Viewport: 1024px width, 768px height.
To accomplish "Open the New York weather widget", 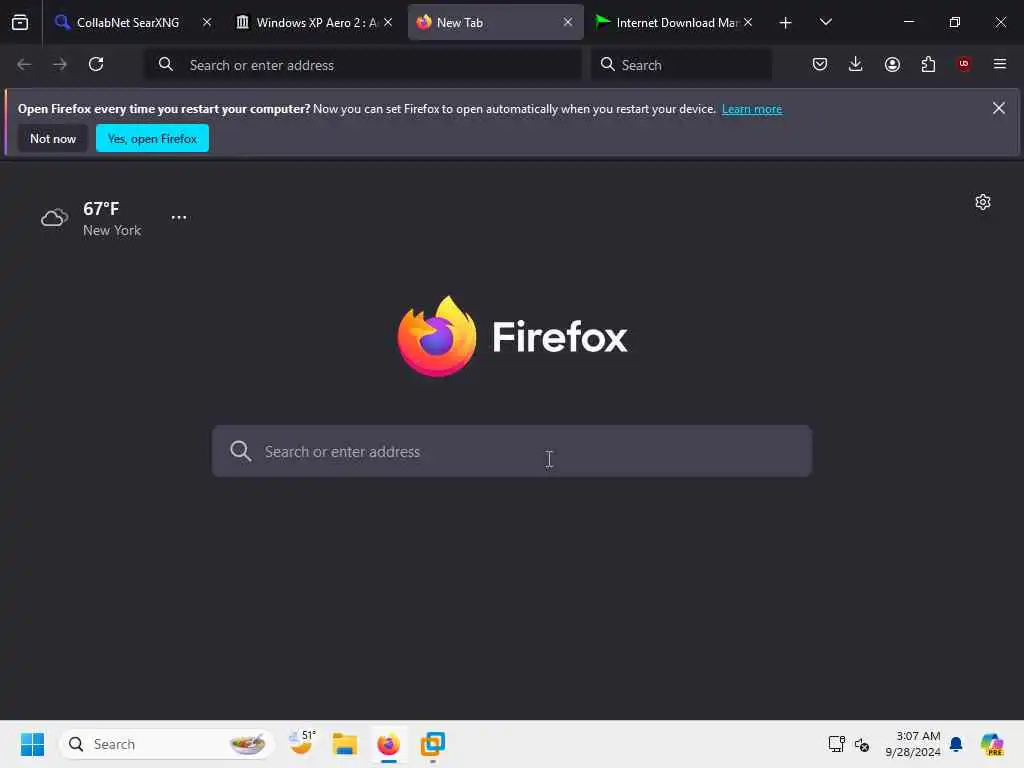I will tap(91, 218).
